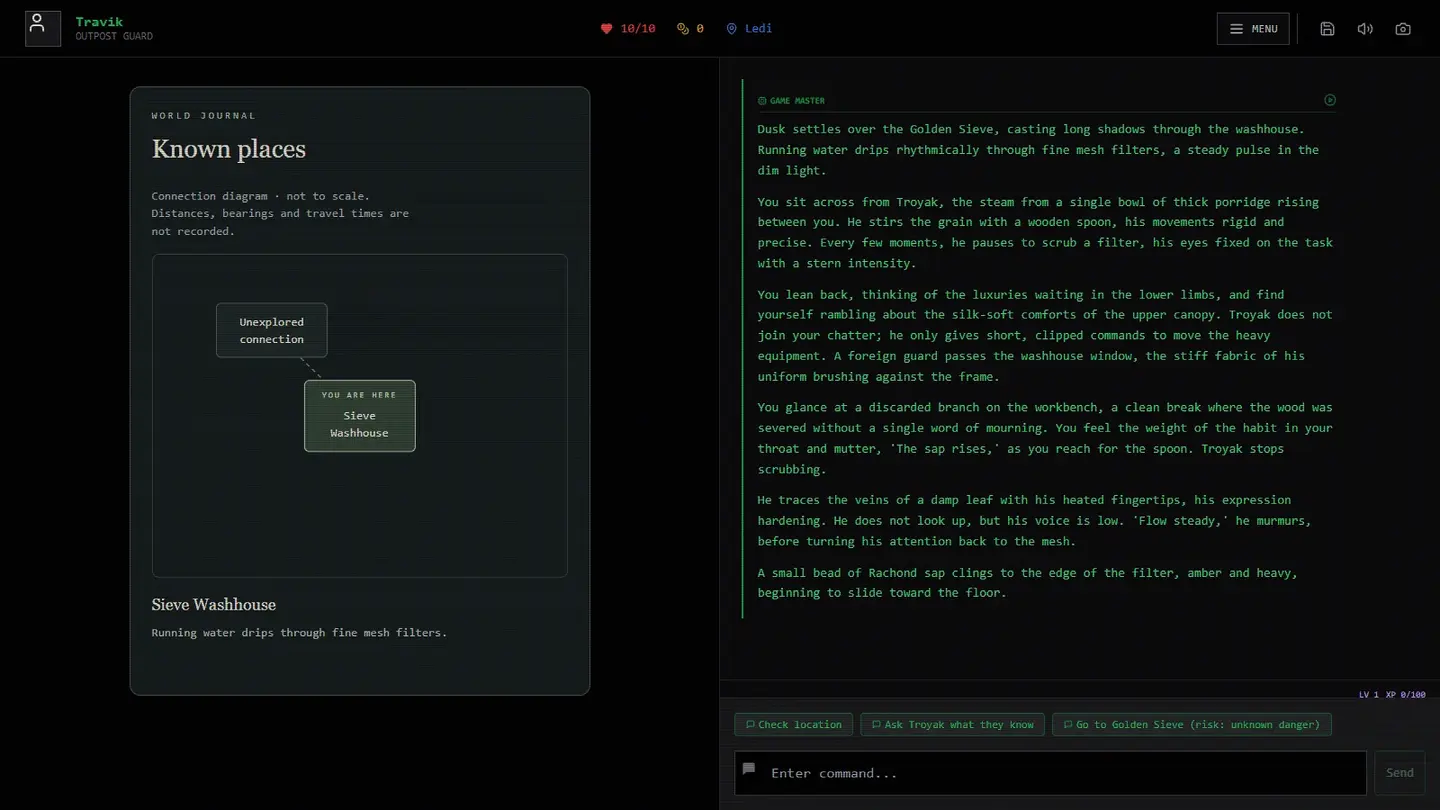Click the player avatar icon
This screenshot has width=1440, height=810.
click(x=43, y=29)
